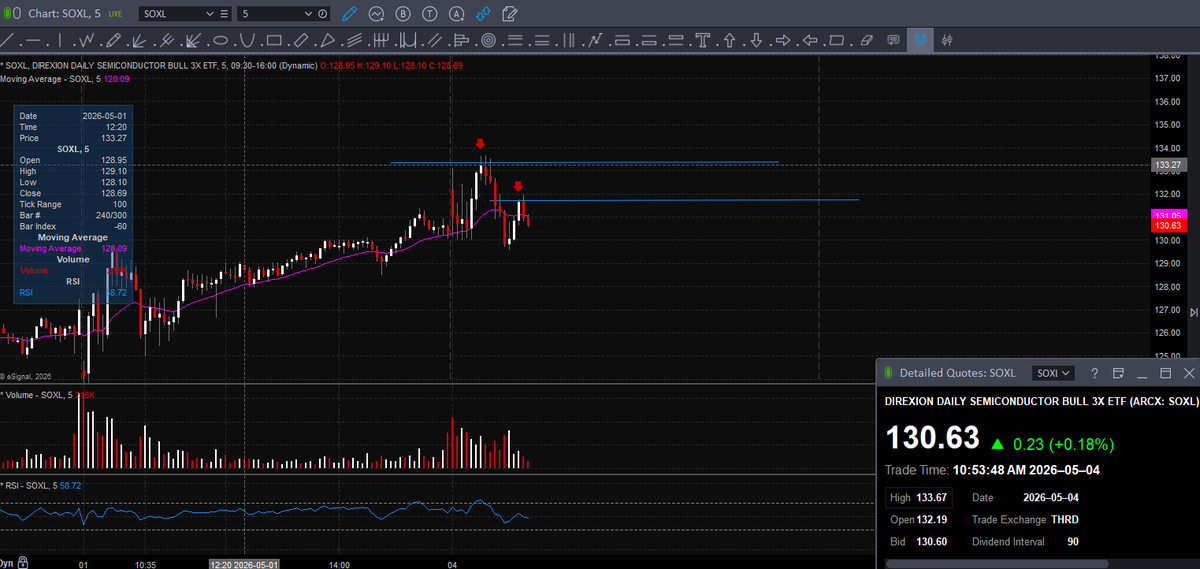Click the red 130.63 last price tag
The image size is (1200, 569).
[1168, 226]
